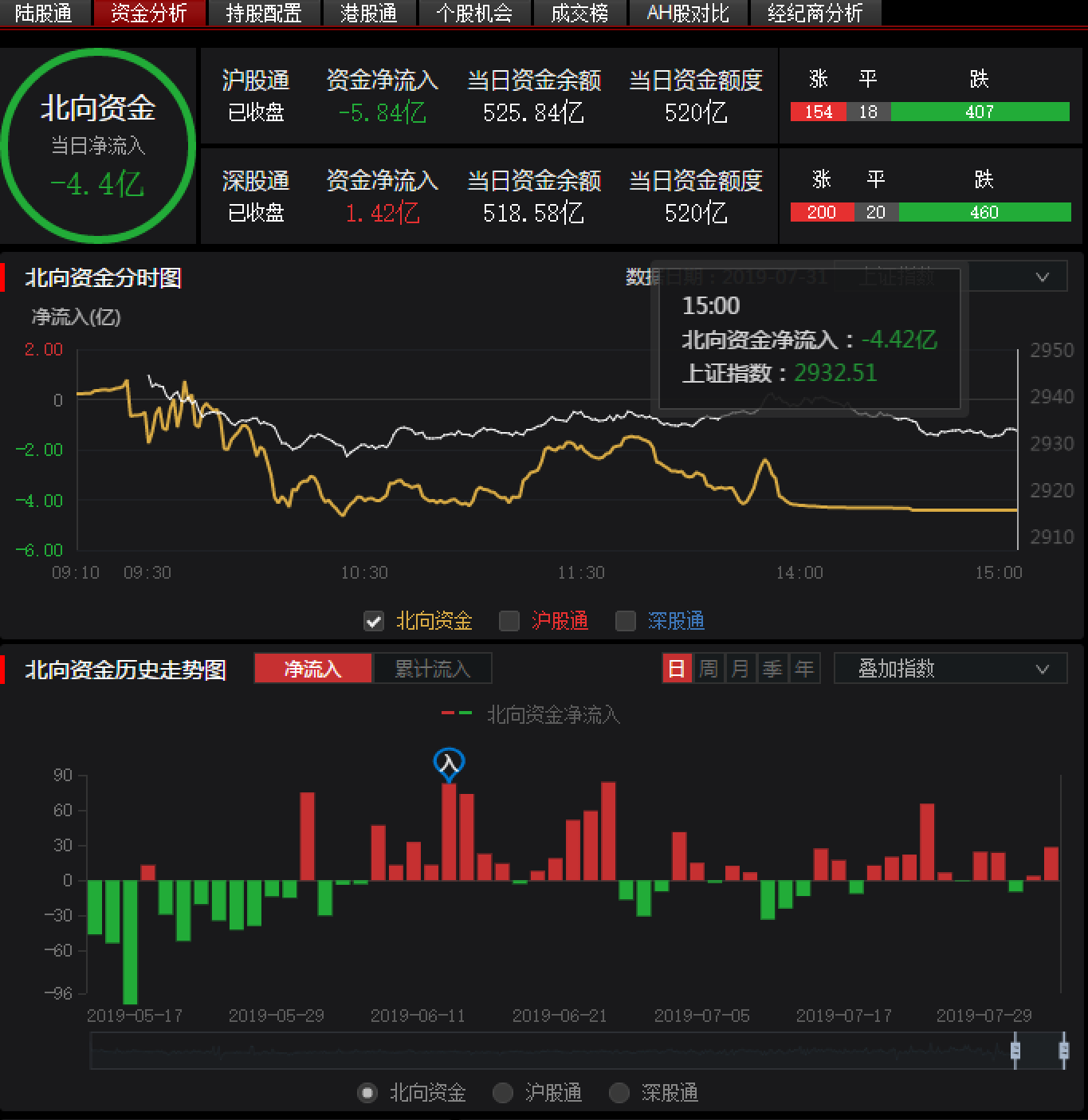Click the 深股通 gray 20 flat bar
Viewport: 1088px width, 1120px height.
876,212
